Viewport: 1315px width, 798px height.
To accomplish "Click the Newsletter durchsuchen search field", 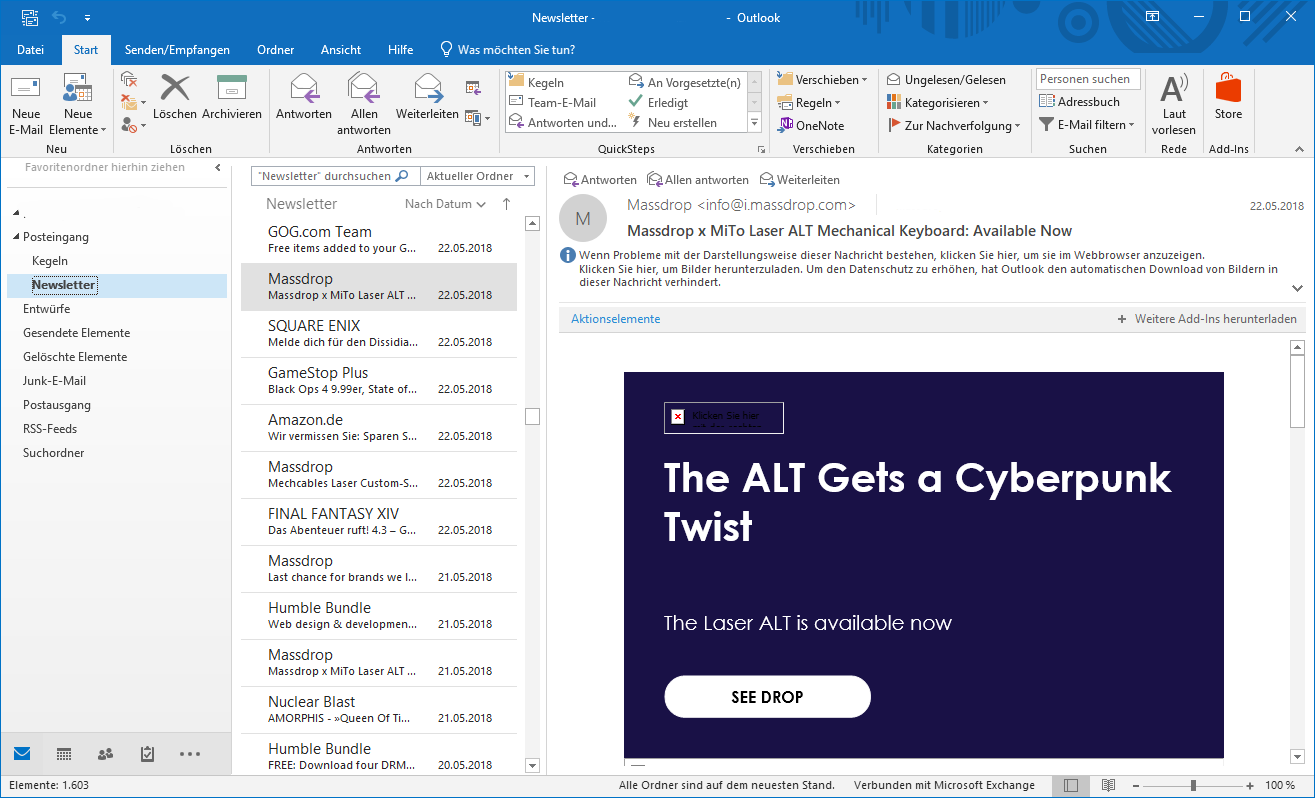I will 335,176.
